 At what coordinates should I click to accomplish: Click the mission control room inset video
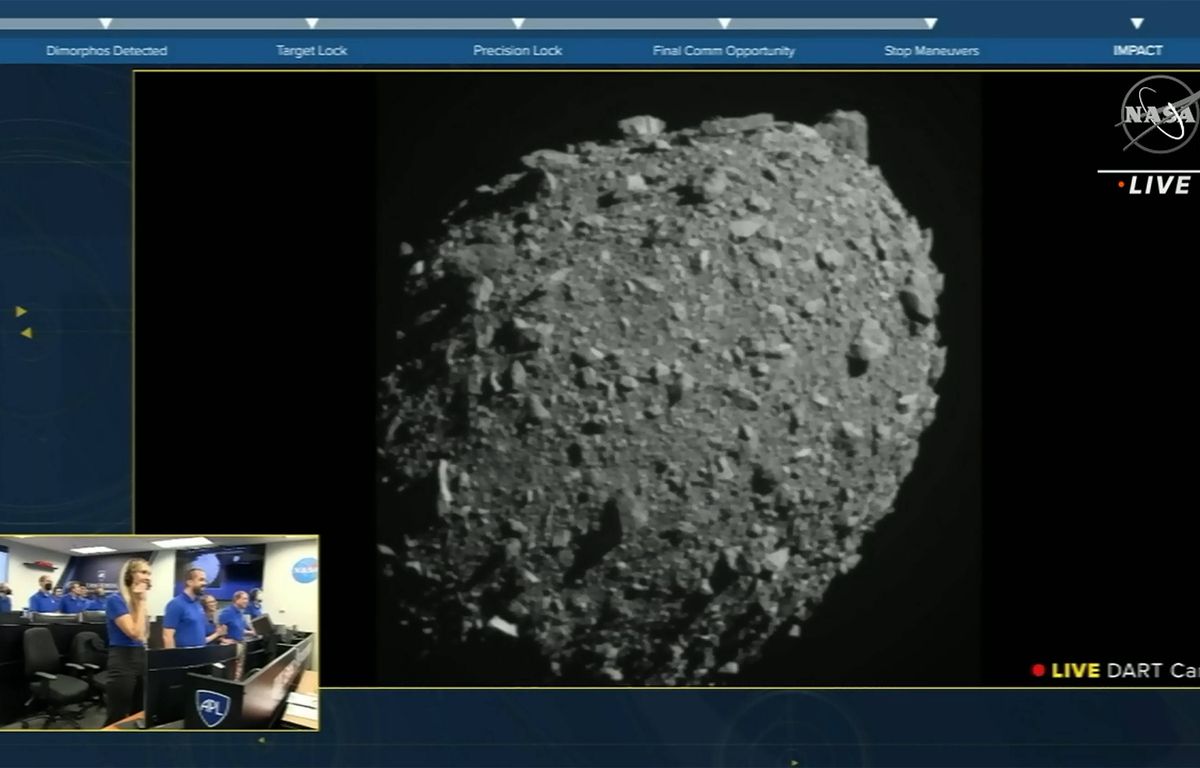click(159, 633)
